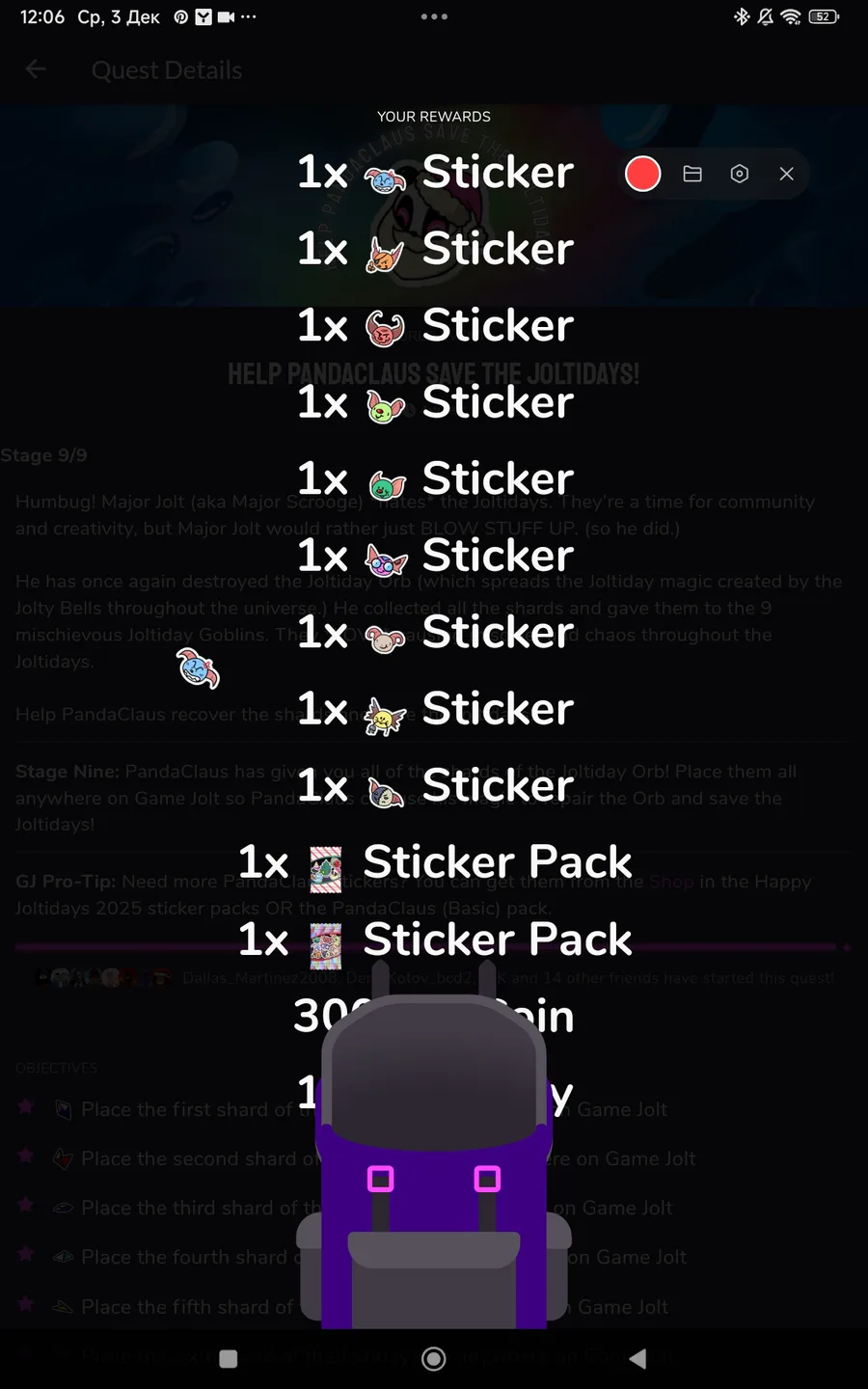Image resolution: width=868 pixels, height=1389 pixels.
Task: Select the first Sticker reward icon
Action: pyautogui.click(x=385, y=177)
